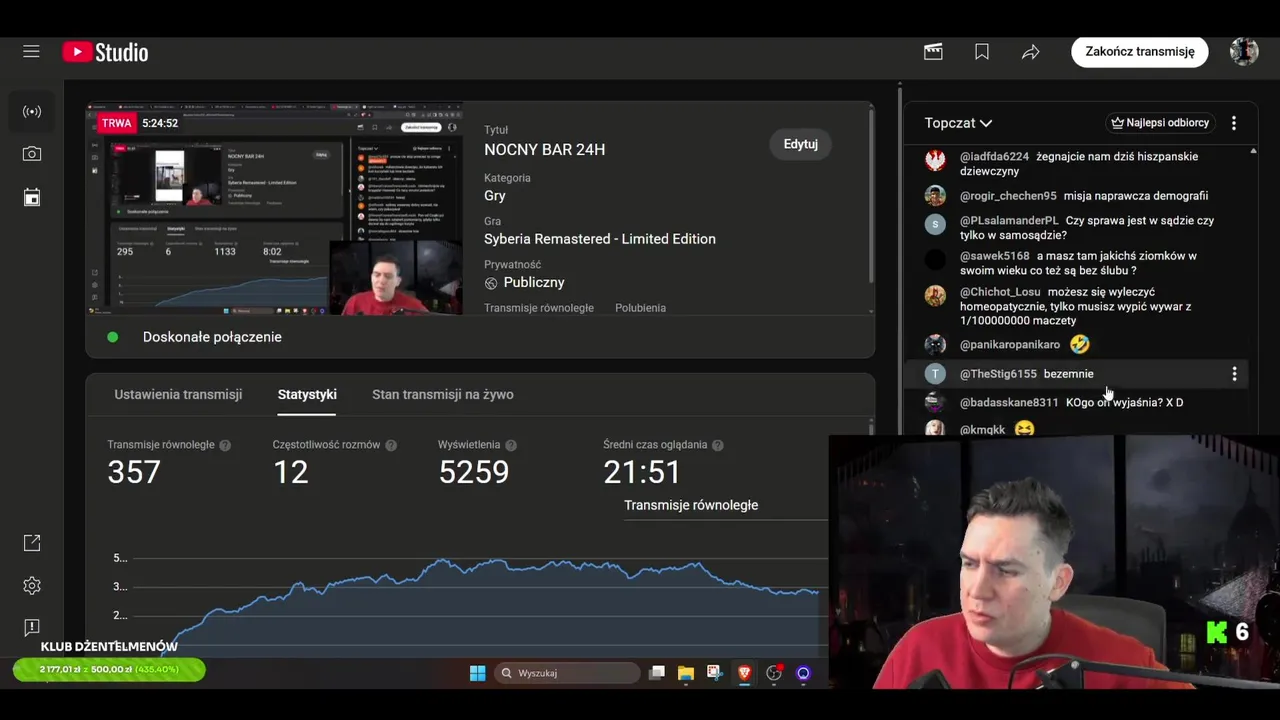Click the Doskonałe połączenie status text

(212, 337)
